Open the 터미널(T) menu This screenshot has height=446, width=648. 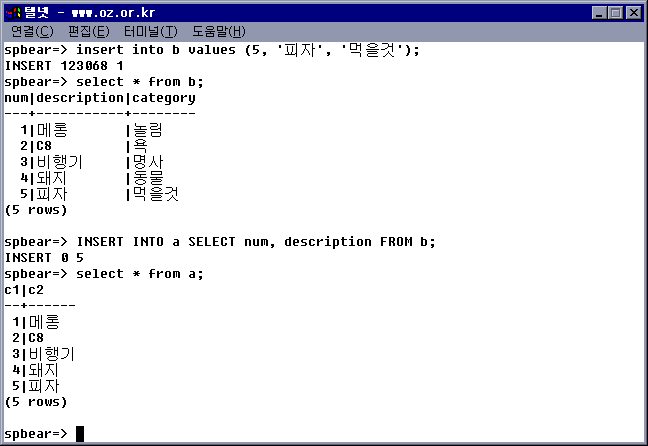(151, 31)
